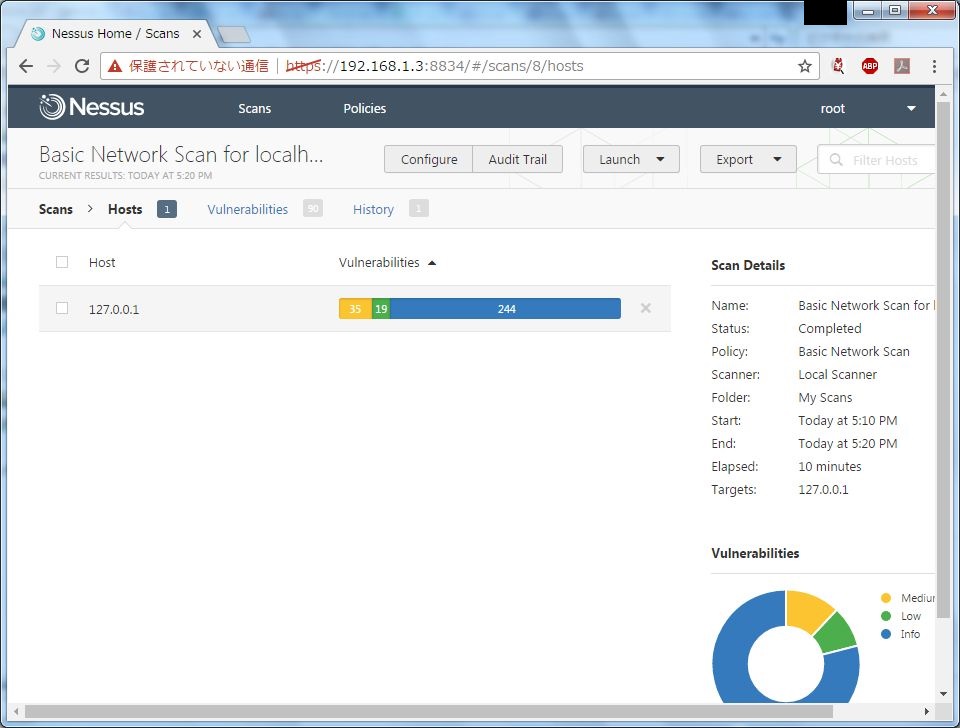Open the Adblock Plus extension icon

point(869,66)
